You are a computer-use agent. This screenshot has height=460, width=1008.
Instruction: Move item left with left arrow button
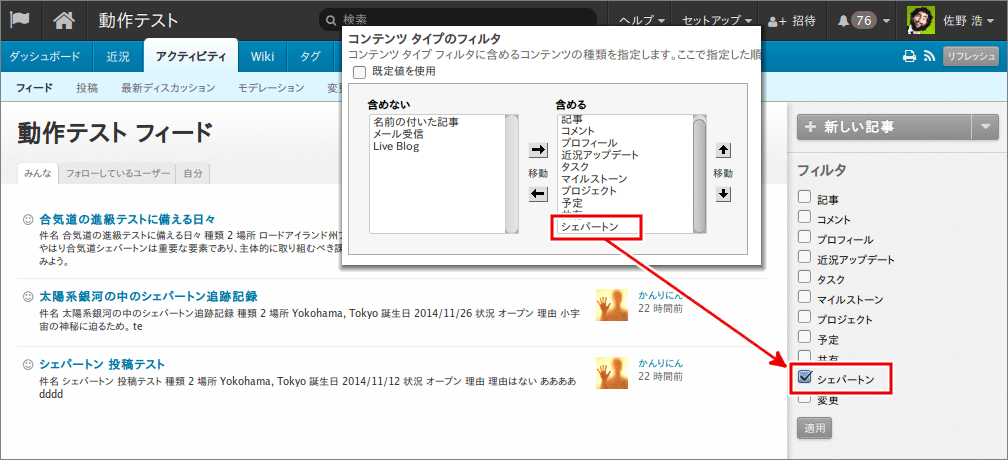click(538, 194)
